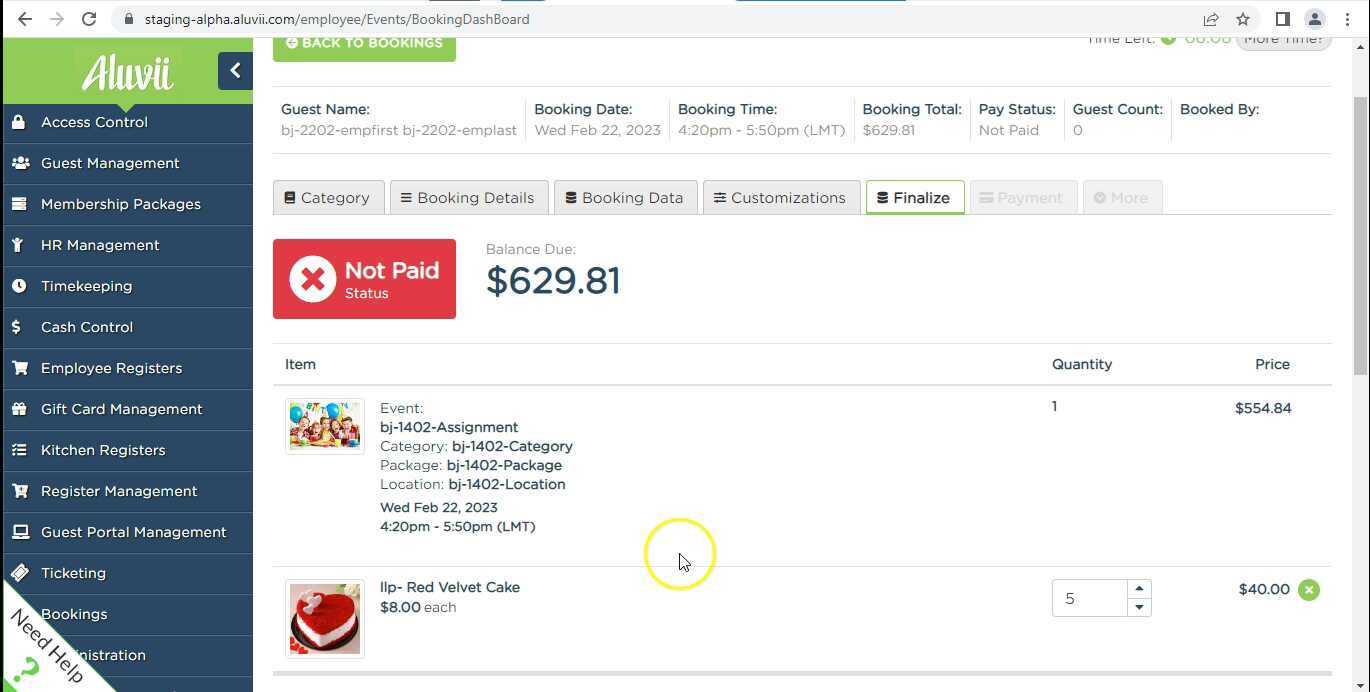The image size is (1370, 692).
Task: Decrease cake quantity with the down arrow
Action: 1139,607
